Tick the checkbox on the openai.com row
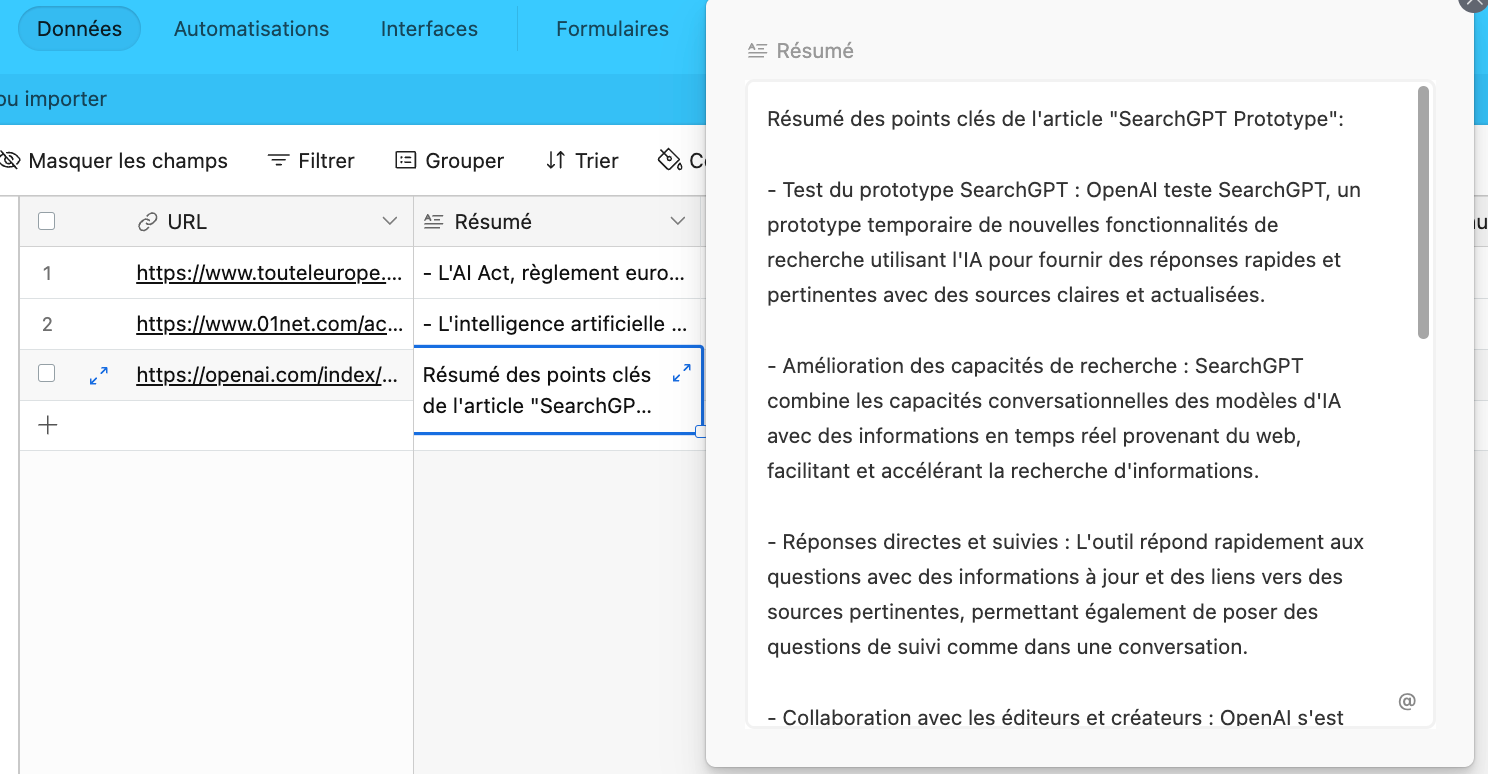This screenshot has height=774, width=1488. (x=46, y=374)
